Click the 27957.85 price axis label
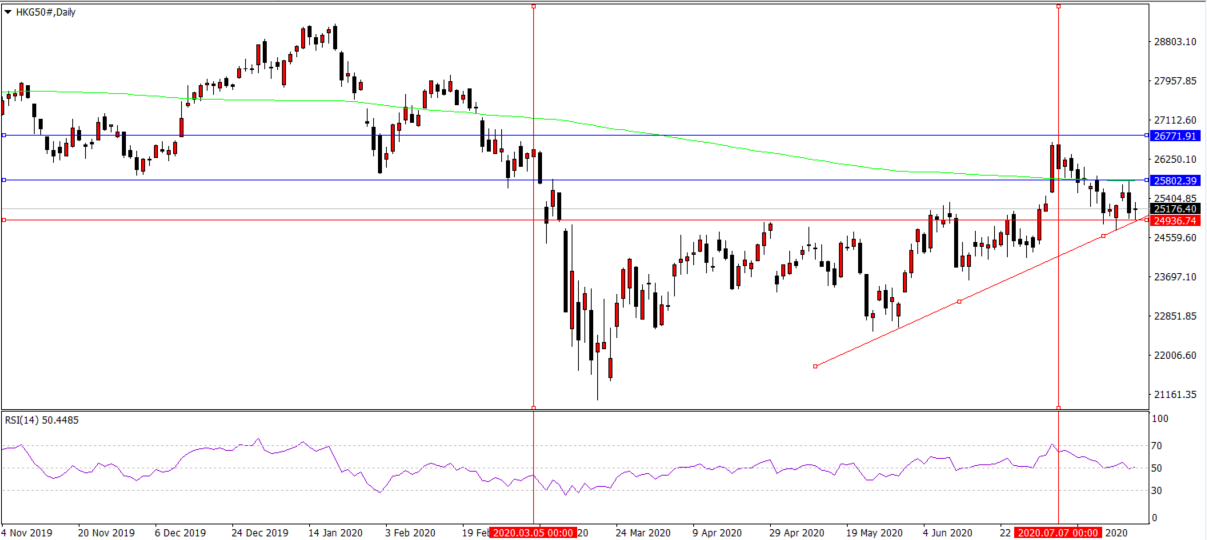 [1175, 81]
